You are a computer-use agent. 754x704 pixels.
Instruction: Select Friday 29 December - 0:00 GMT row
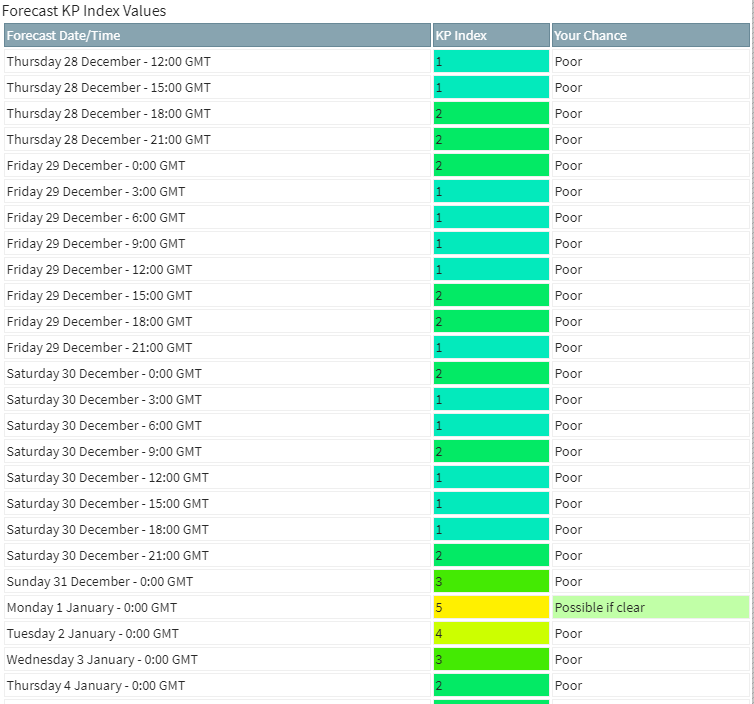click(377, 165)
